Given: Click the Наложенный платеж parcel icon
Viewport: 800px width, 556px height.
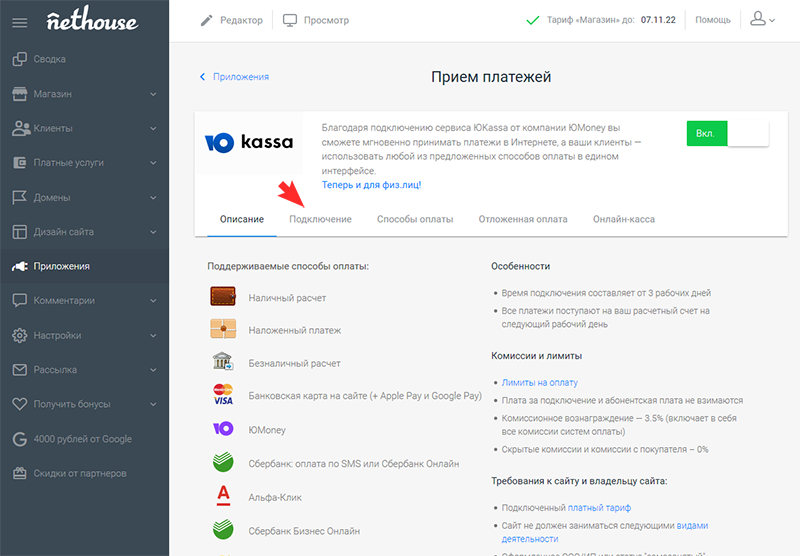Looking at the screenshot, I should point(223,329).
